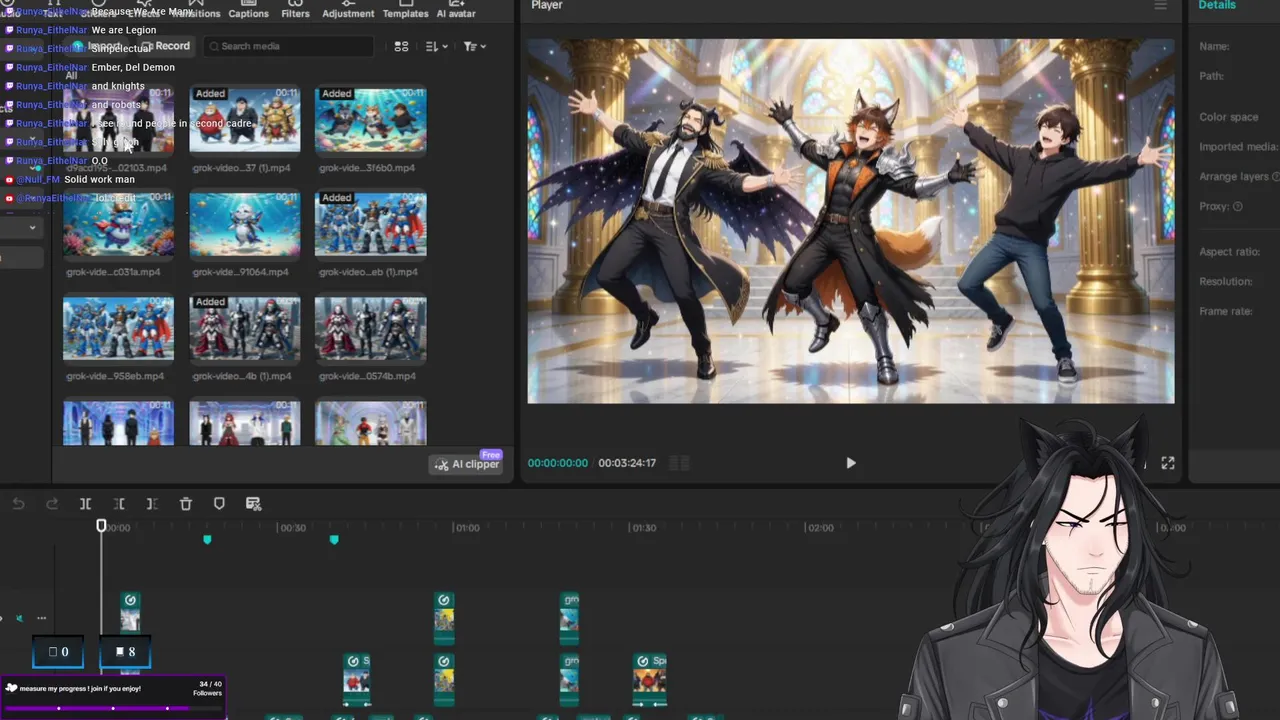Screen dimensions: 1280x720
Task: Select the grok-vide...0574b.mp4 thumbnail
Action: (371, 328)
